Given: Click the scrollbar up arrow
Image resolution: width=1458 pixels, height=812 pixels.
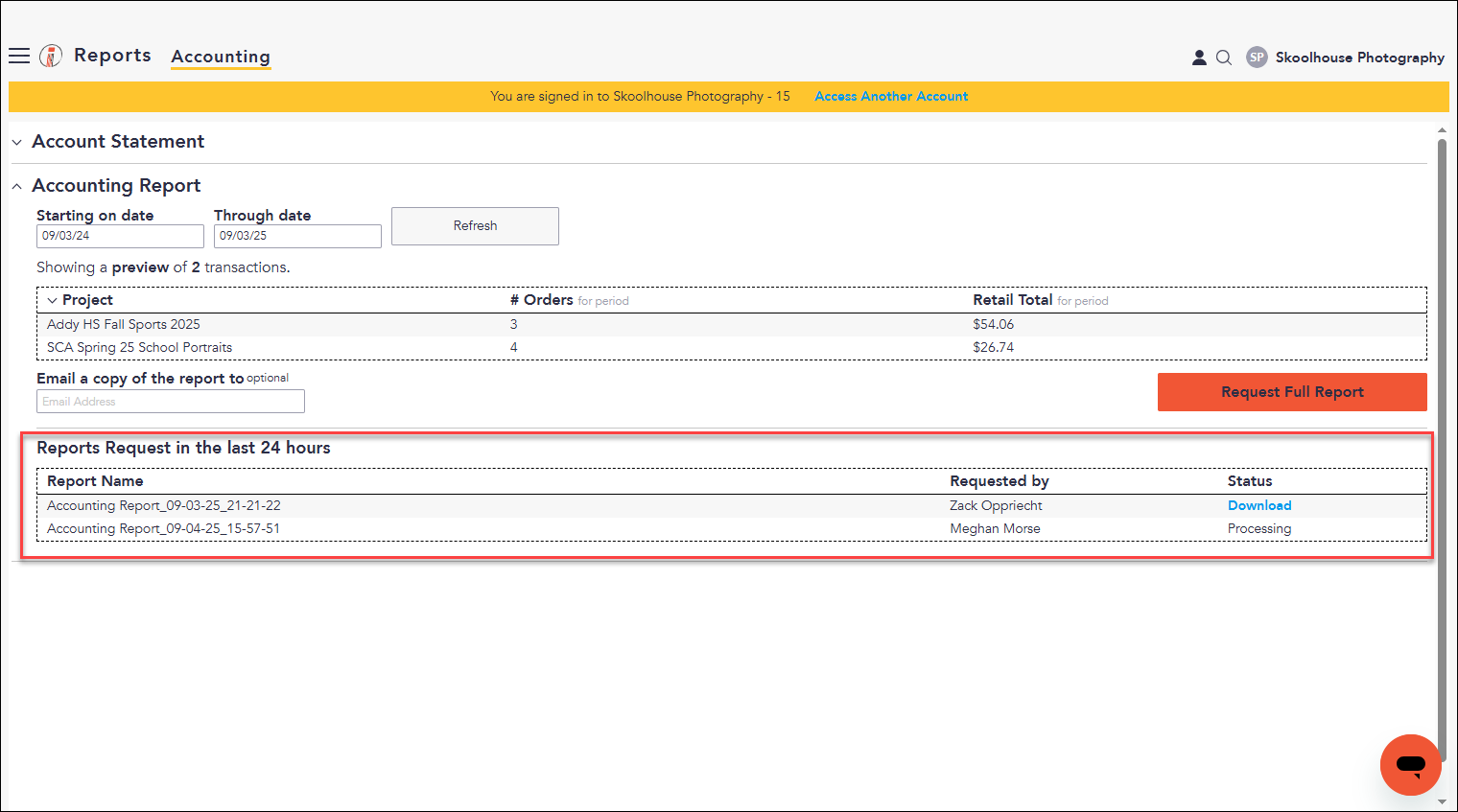Looking at the screenshot, I should click(1442, 130).
